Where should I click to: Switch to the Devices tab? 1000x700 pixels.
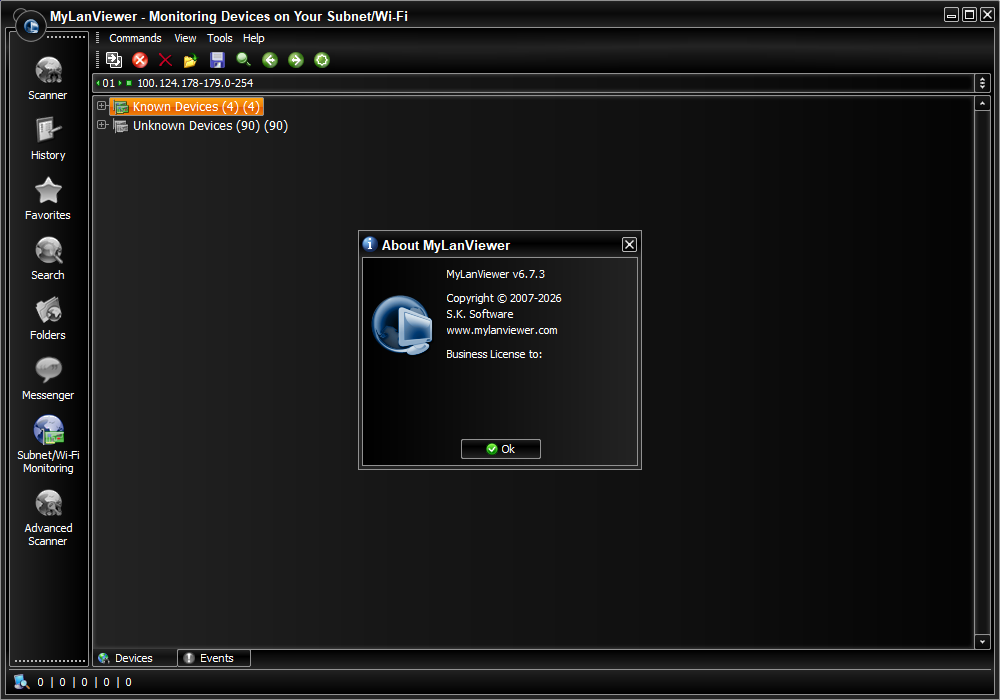pos(135,658)
